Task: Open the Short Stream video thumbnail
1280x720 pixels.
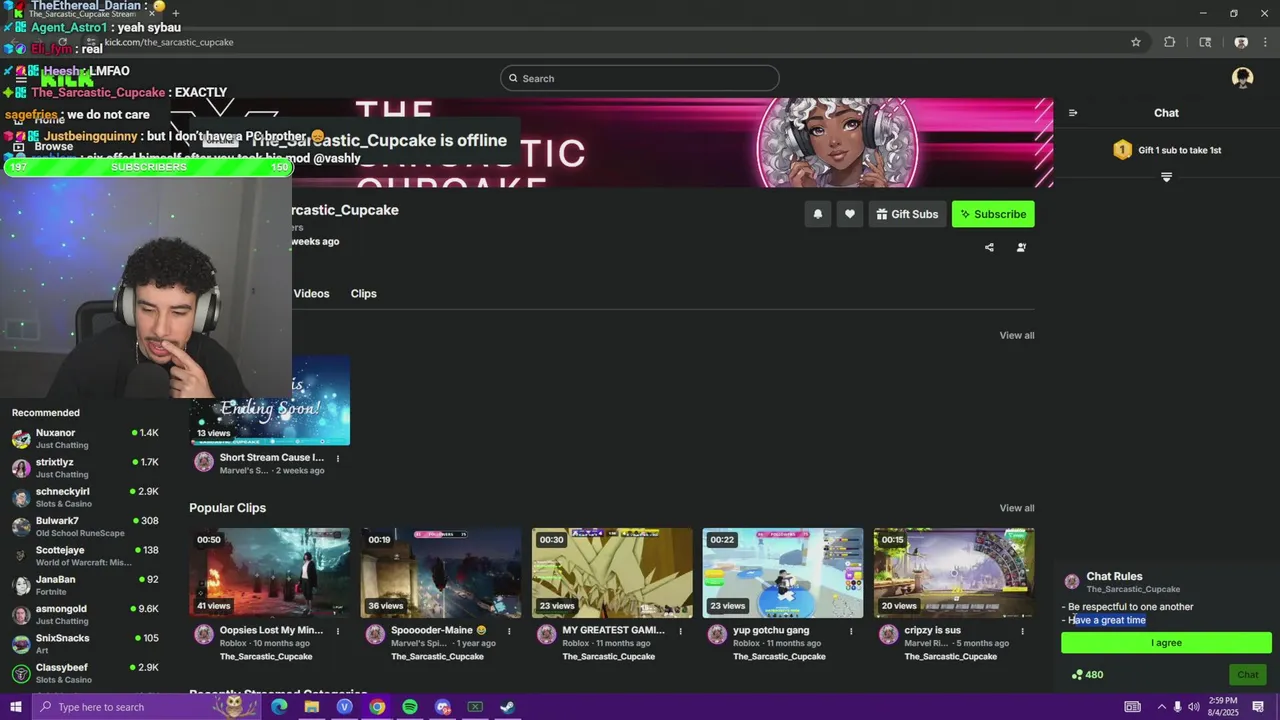Action: tap(270, 400)
